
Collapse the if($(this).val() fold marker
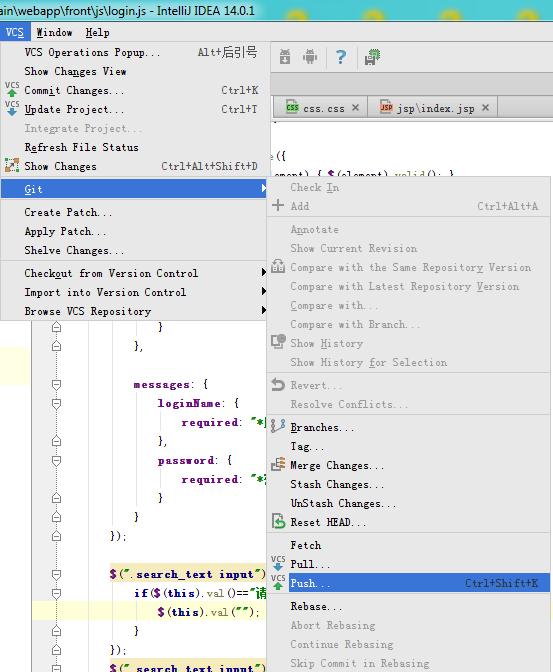point(56,593)
